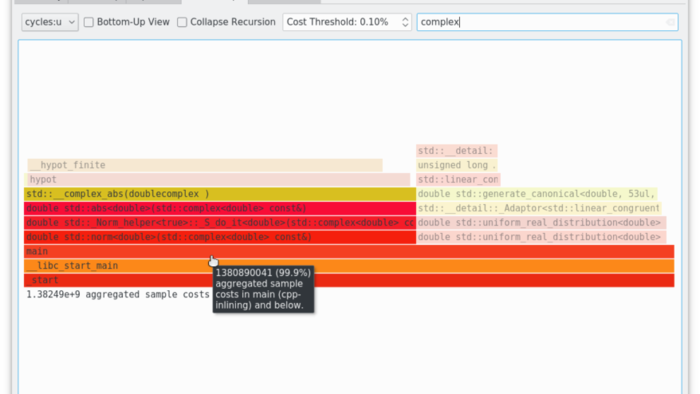Select the std::_Norm_helper<true> frame
Viewport: 700px width, 394px height.
pos(220,222)
